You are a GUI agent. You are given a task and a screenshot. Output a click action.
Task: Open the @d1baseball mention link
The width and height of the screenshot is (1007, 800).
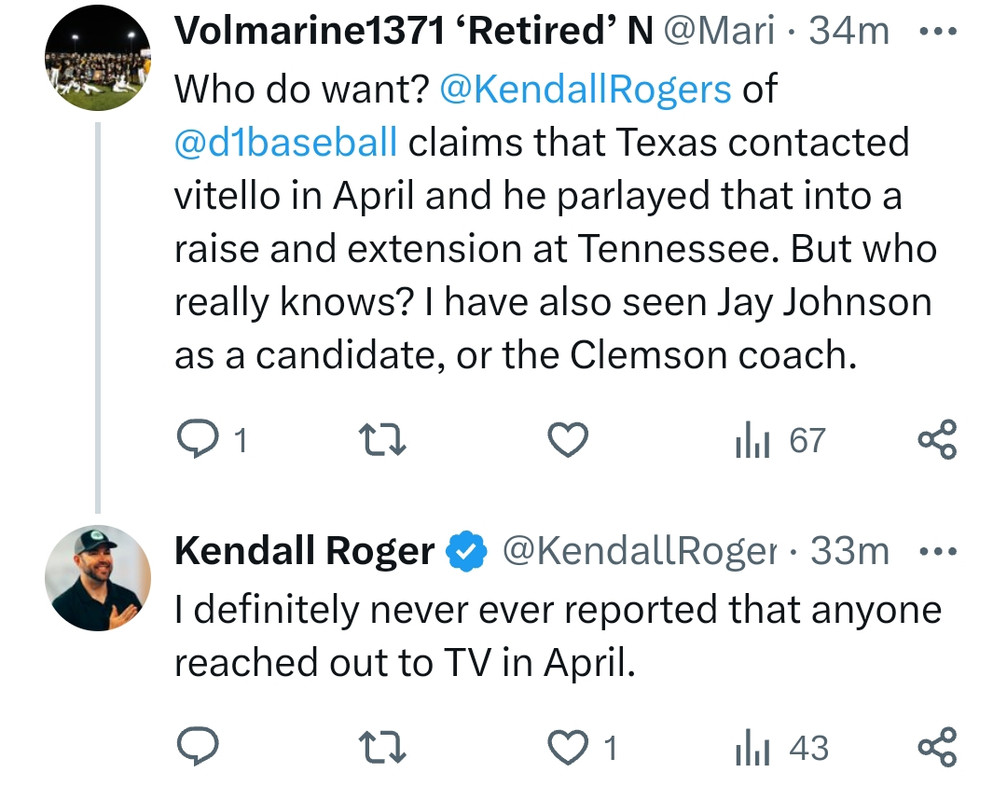tap(286, 142)
